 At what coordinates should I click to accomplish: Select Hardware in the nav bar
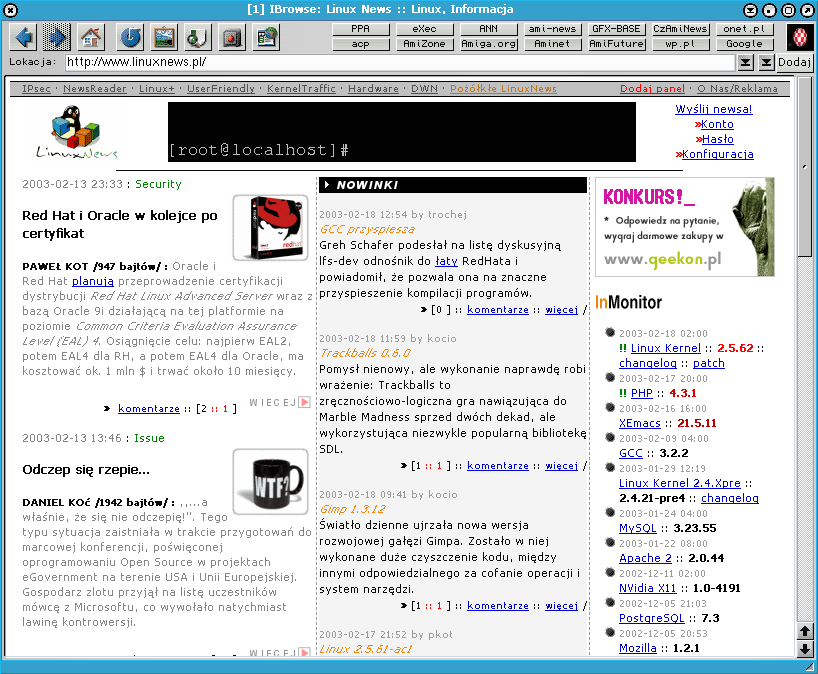click(x=374, y=89)
